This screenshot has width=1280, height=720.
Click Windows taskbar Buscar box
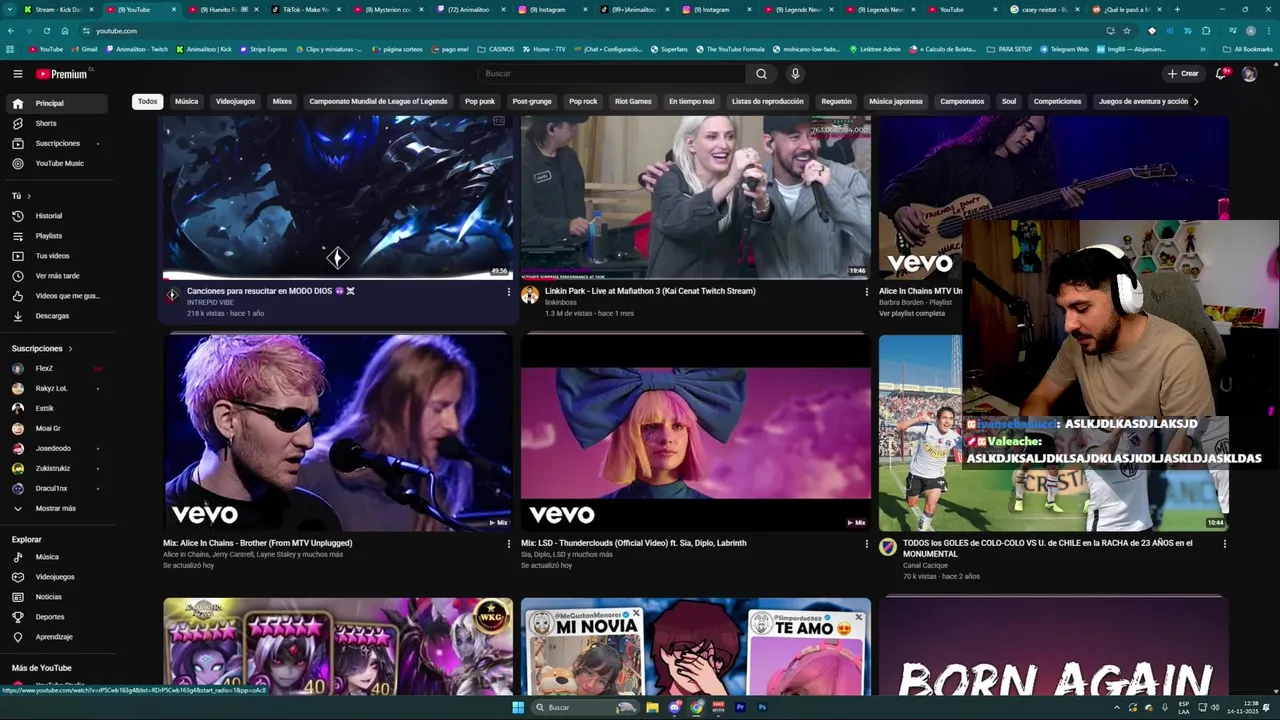tap(585, 707)
